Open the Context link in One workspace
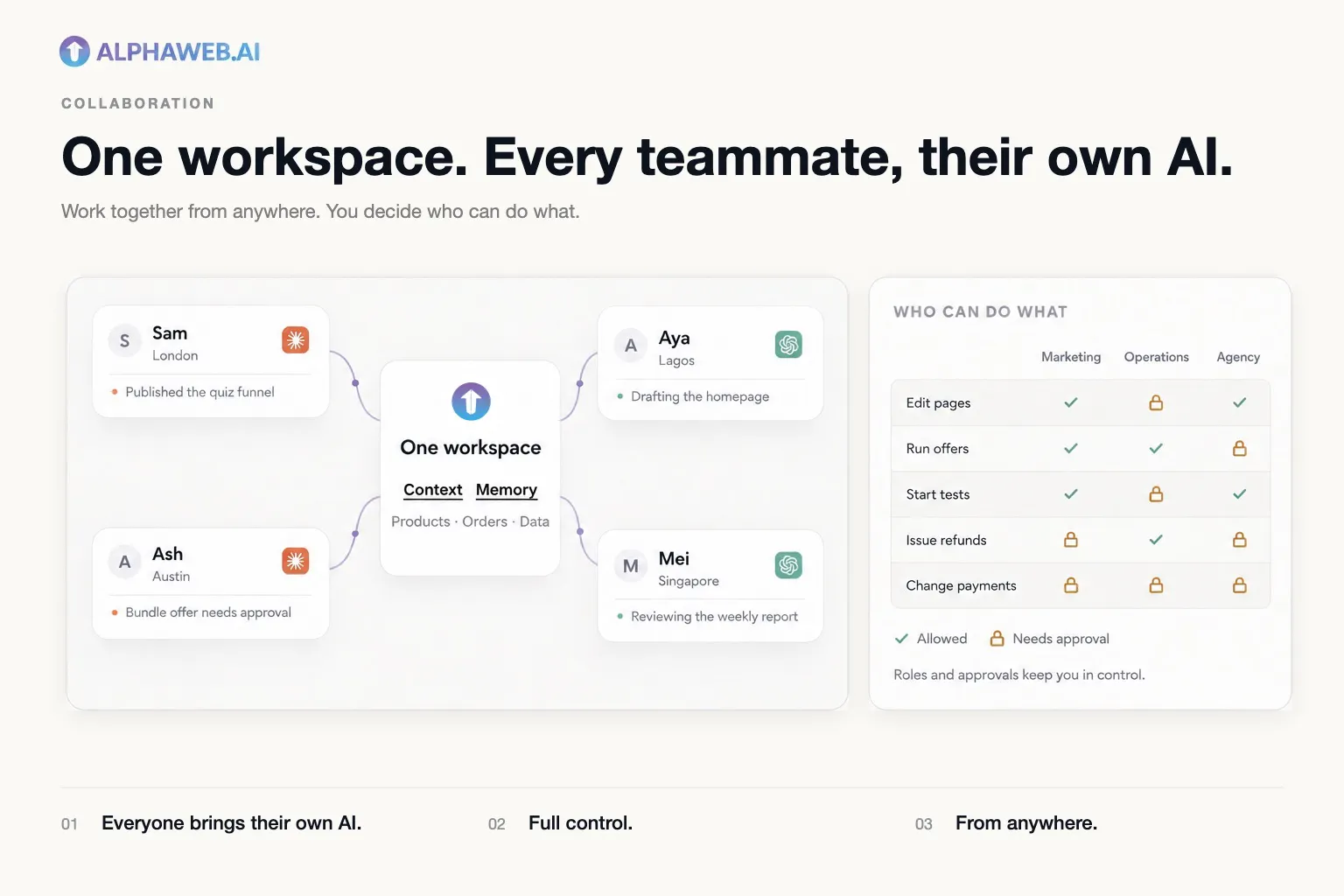 pyautogui.click(x=433, y=490)
